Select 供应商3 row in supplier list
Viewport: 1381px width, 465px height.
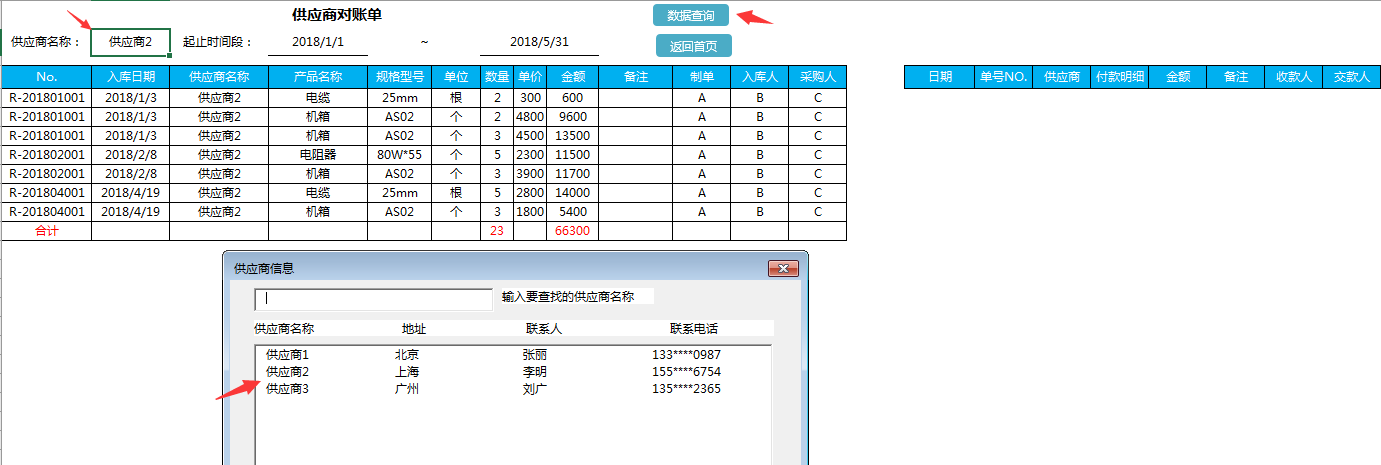pos(513,389)
